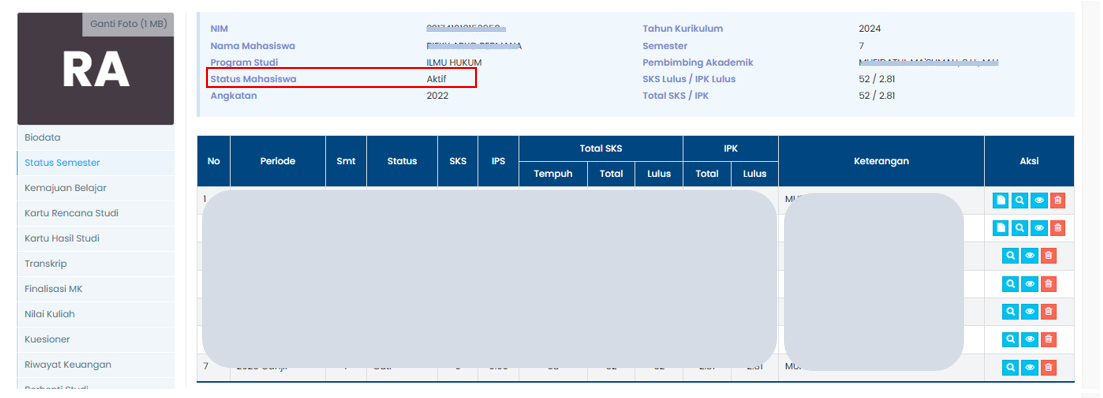Click the RA profile photo placeholder
Viewport: 1103px width, 398px height.
pos(95,70)
